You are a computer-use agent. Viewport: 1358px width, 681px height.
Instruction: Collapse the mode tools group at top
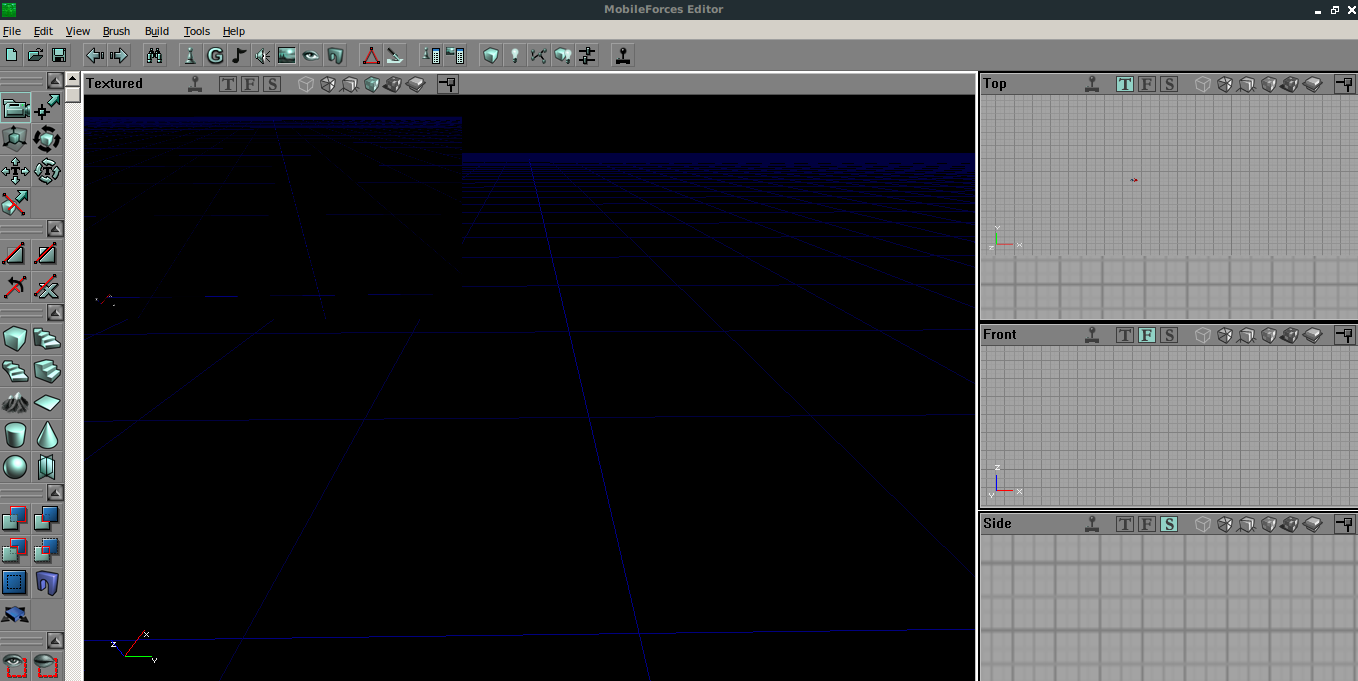point(56,80)
